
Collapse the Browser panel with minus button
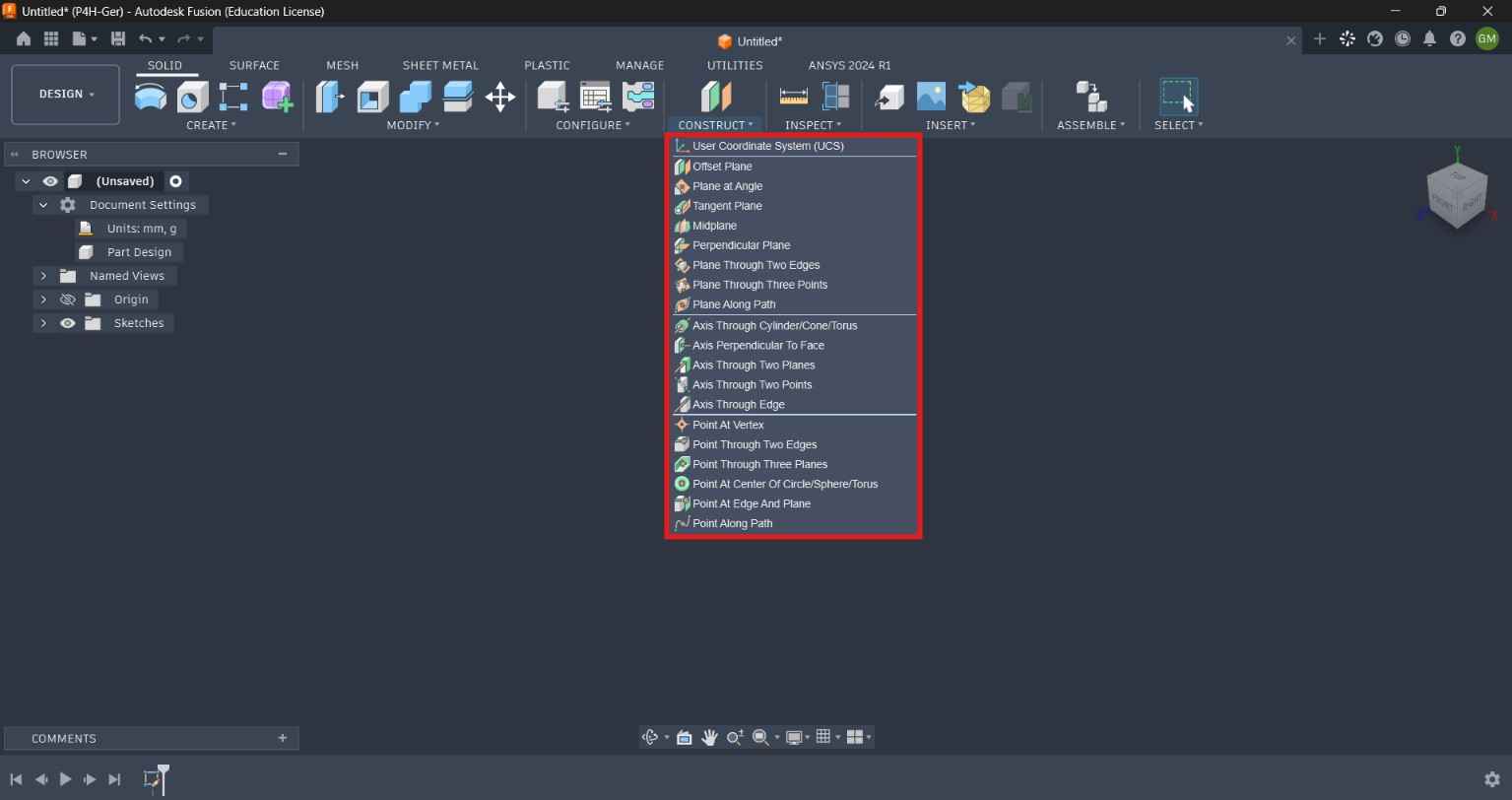[283, 154]
